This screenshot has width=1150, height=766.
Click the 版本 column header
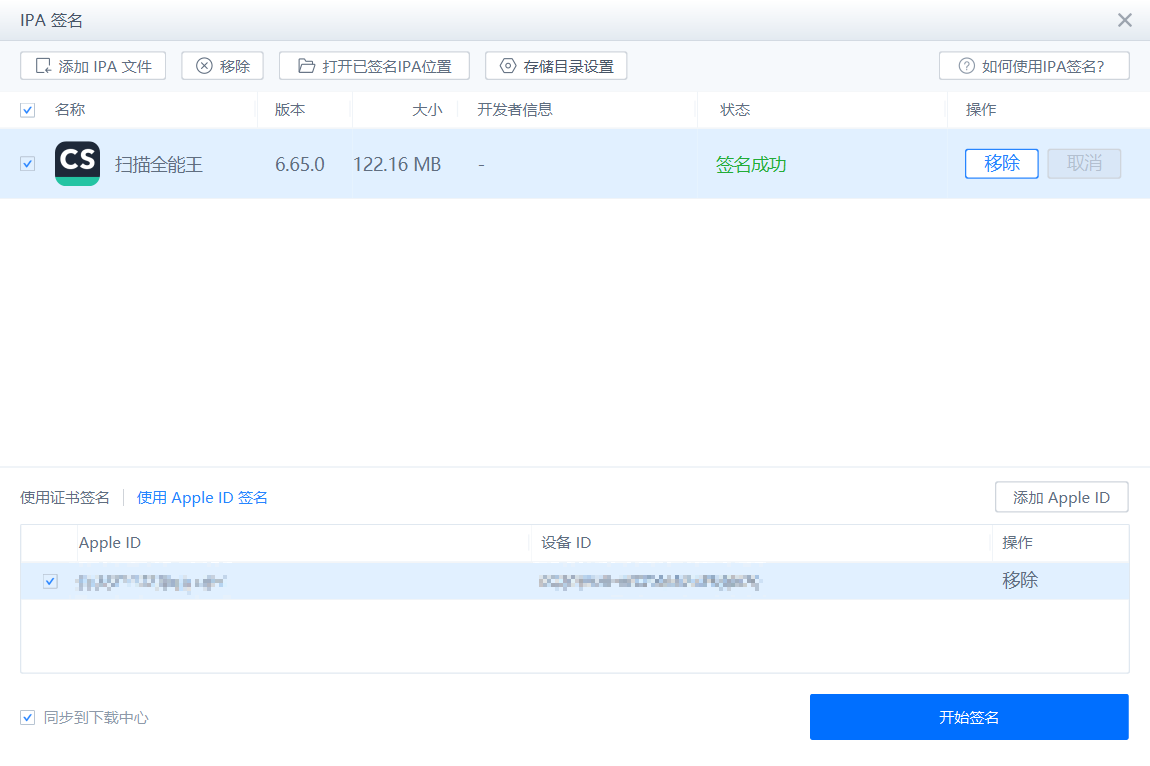pyautogui.click(x=290, y=109)
